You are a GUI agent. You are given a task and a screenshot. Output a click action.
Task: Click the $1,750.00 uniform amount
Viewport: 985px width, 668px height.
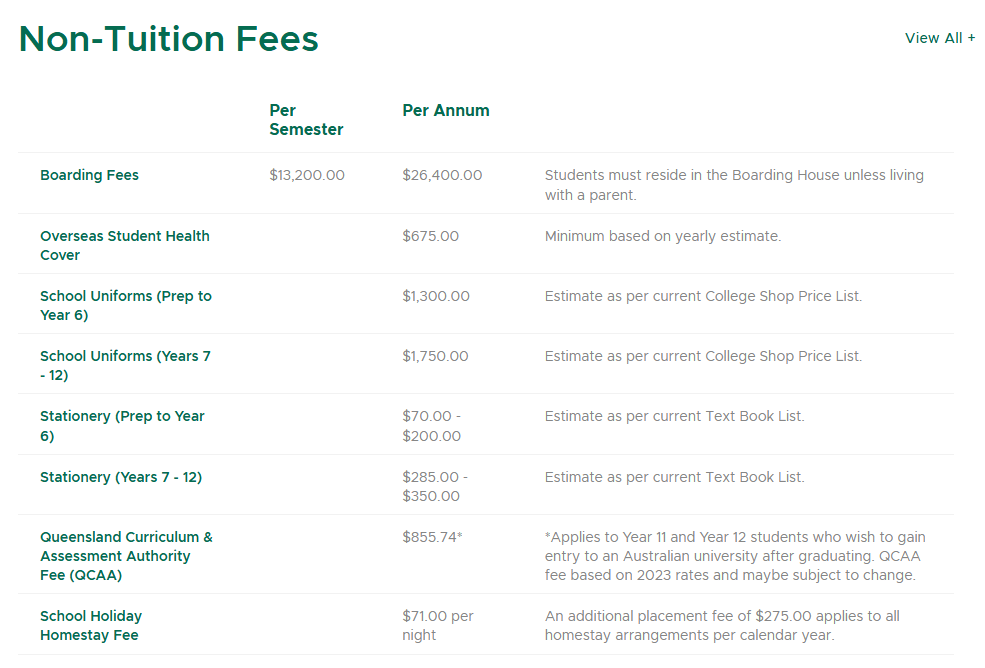click(x=434, y=356)
